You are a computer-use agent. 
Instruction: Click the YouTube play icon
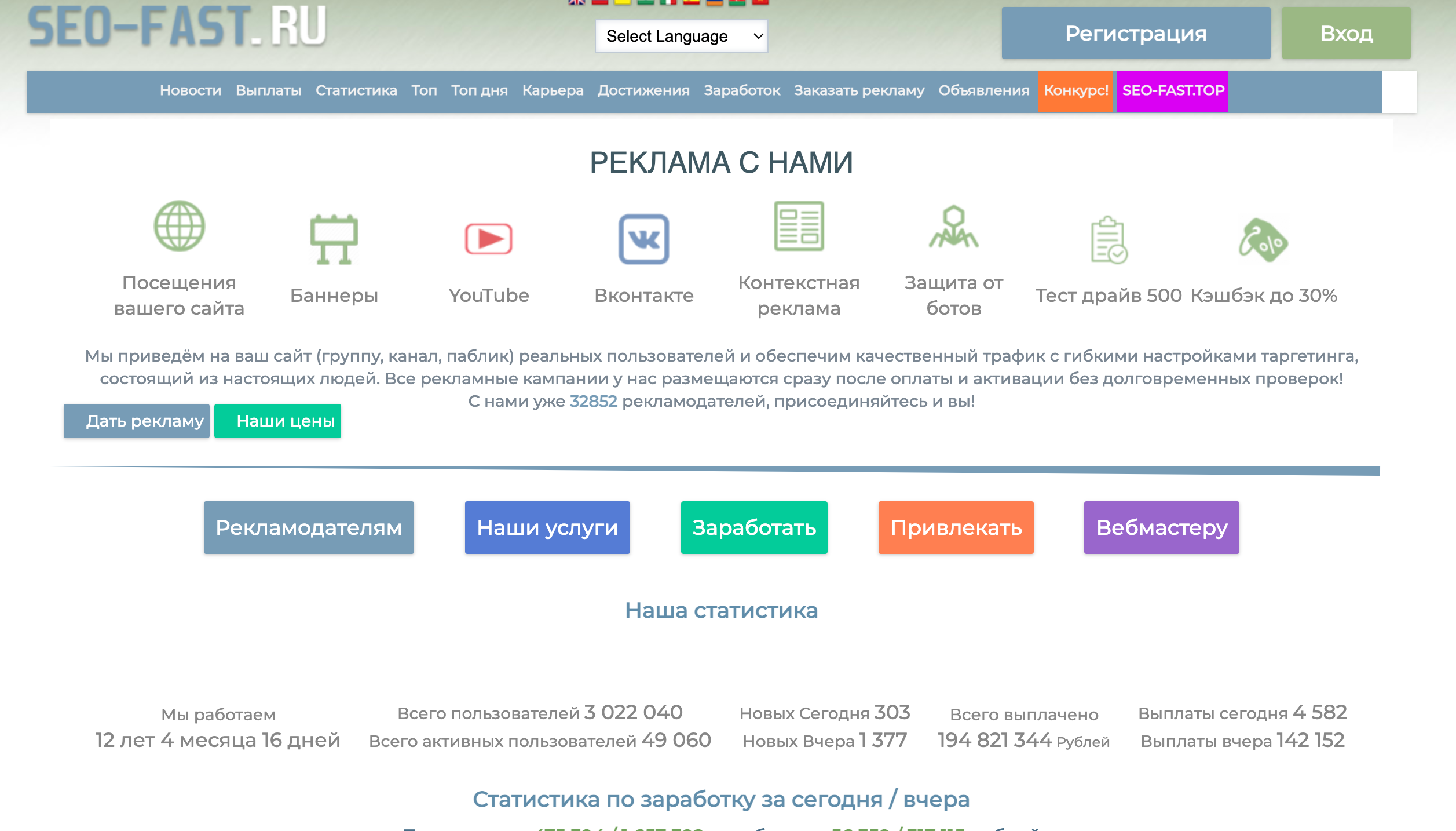pos(489,239)
